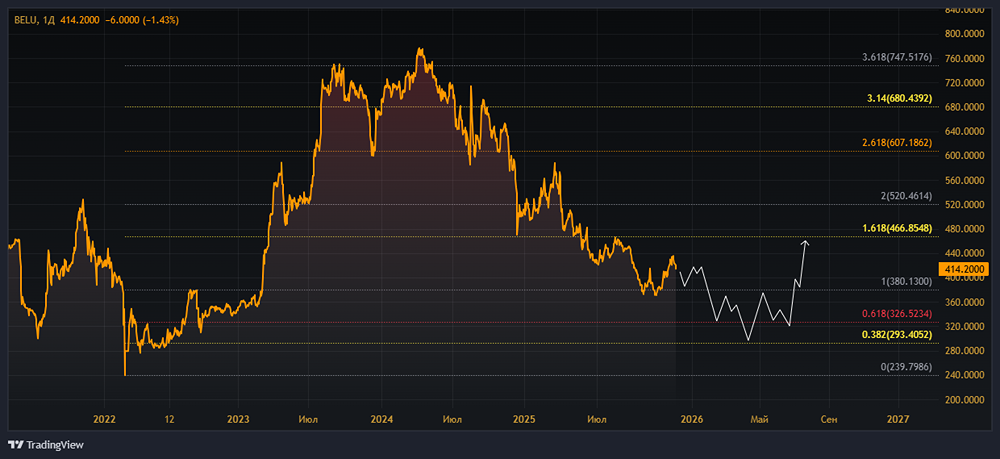Image resolution: width=1000 pixels, height=459 pixels.
Task: Select the 0.382 (293.4052) Fibonacci label
Action: tap(897, 335)
